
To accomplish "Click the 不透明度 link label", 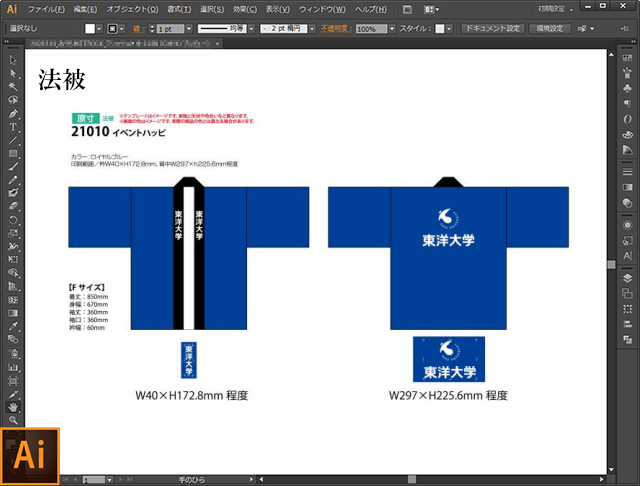I will (336, 29).
